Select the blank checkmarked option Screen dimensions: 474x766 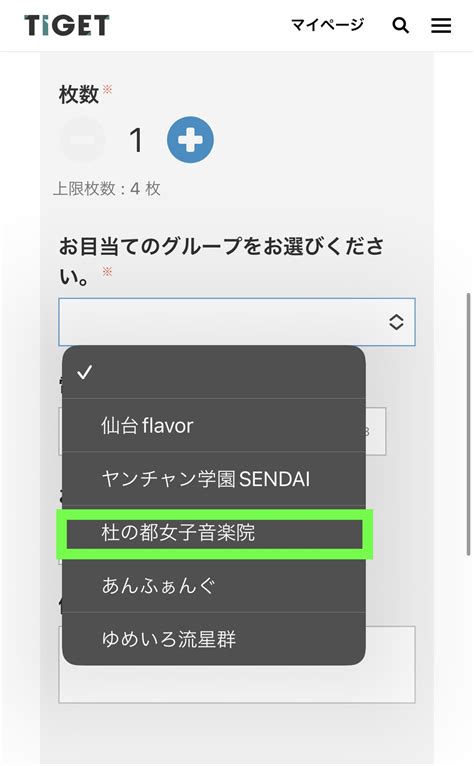click(214, 372)
